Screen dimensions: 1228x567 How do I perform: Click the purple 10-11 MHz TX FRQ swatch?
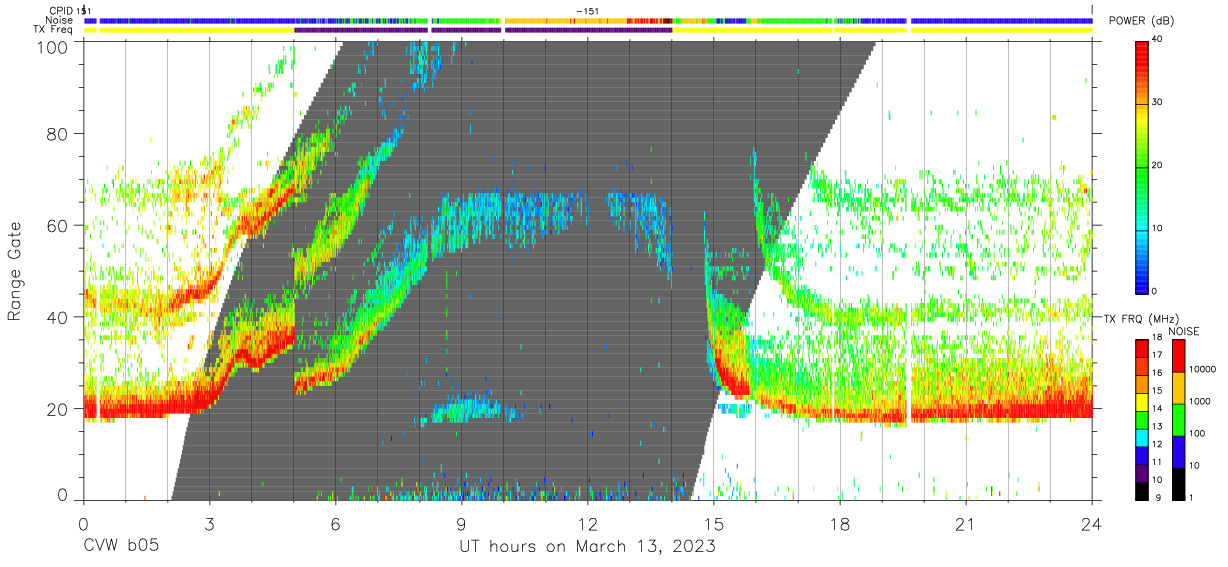pyautogui.click(x=1143, y=471)
